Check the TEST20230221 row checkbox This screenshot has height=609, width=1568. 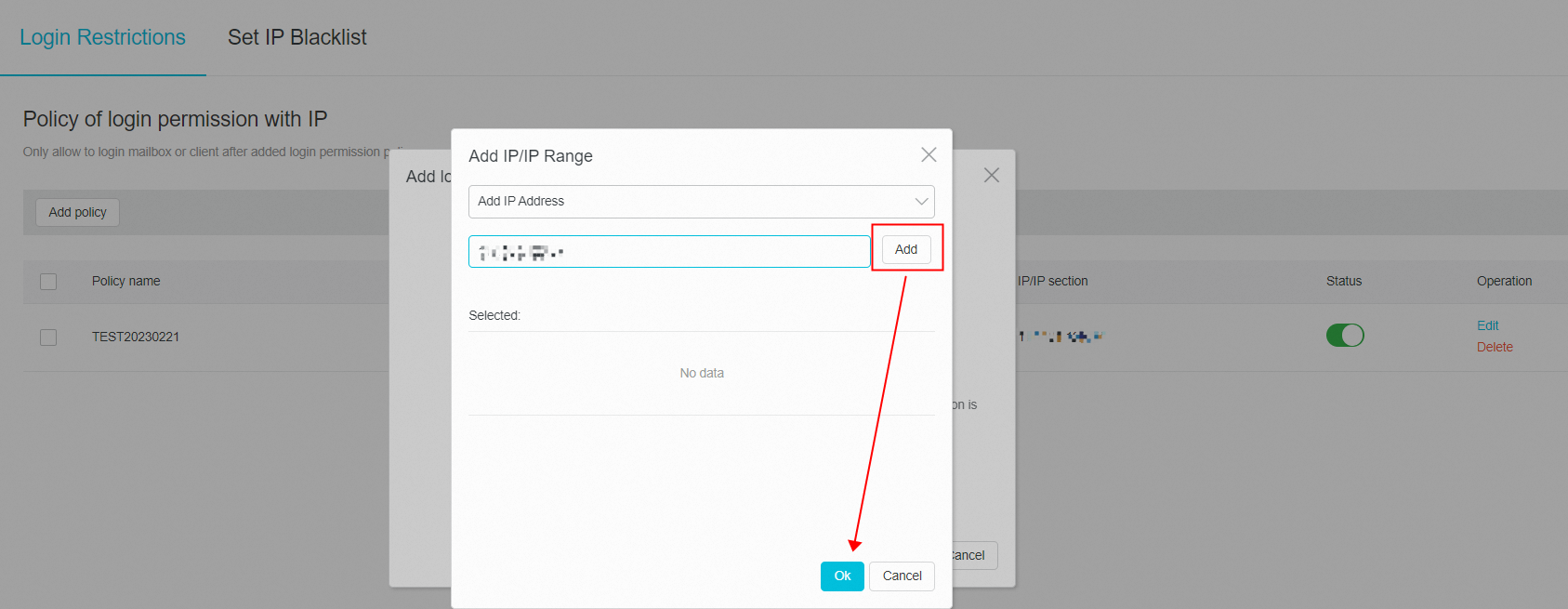48,338
